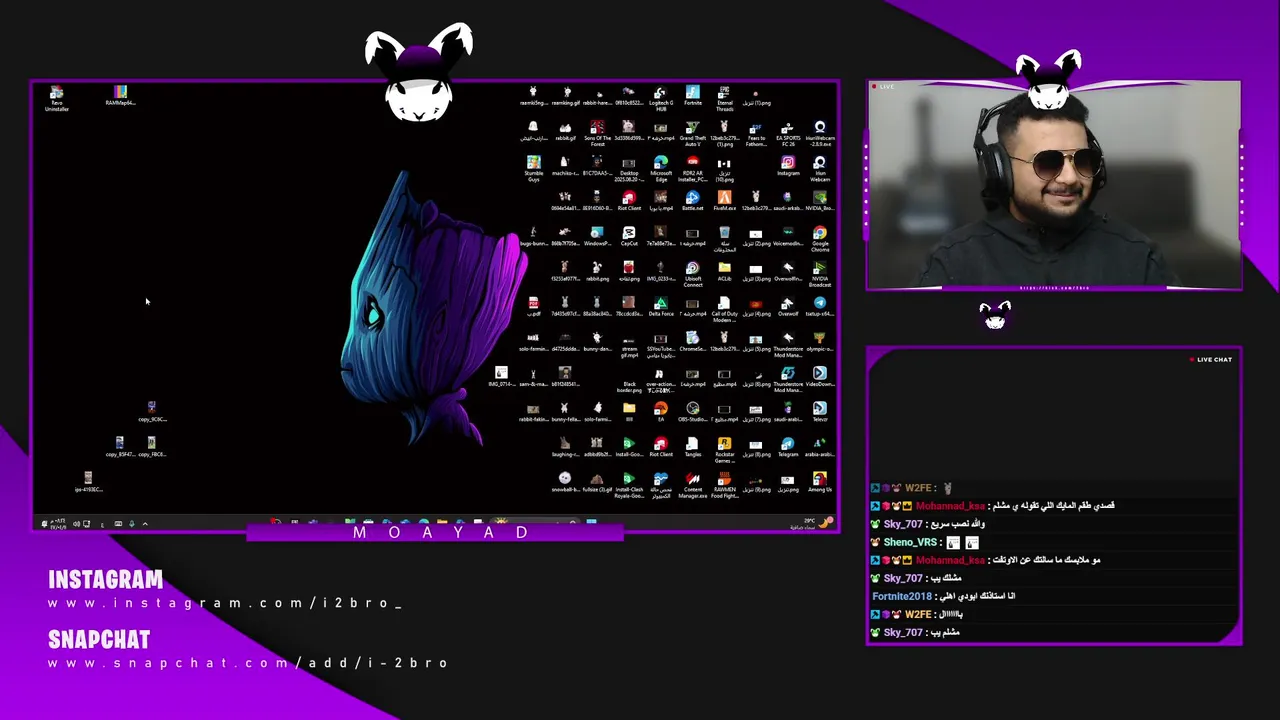
Task: Open the Instagram desktop shortcut
Action: 788,166
